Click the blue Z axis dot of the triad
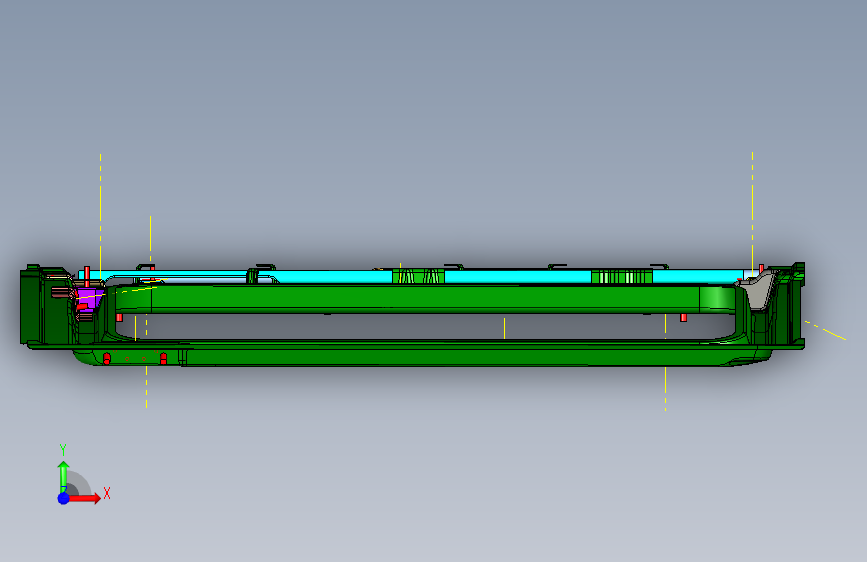This screenshot has height=562, width=867. click(x=64, y=498)
